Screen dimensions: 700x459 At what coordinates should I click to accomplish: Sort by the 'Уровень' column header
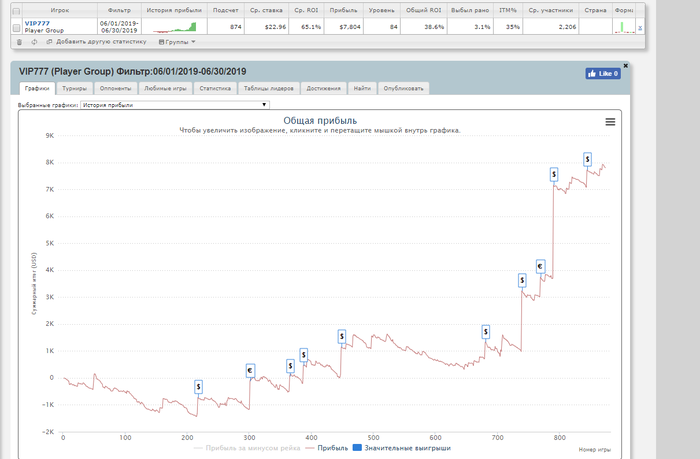click(382, 10)
